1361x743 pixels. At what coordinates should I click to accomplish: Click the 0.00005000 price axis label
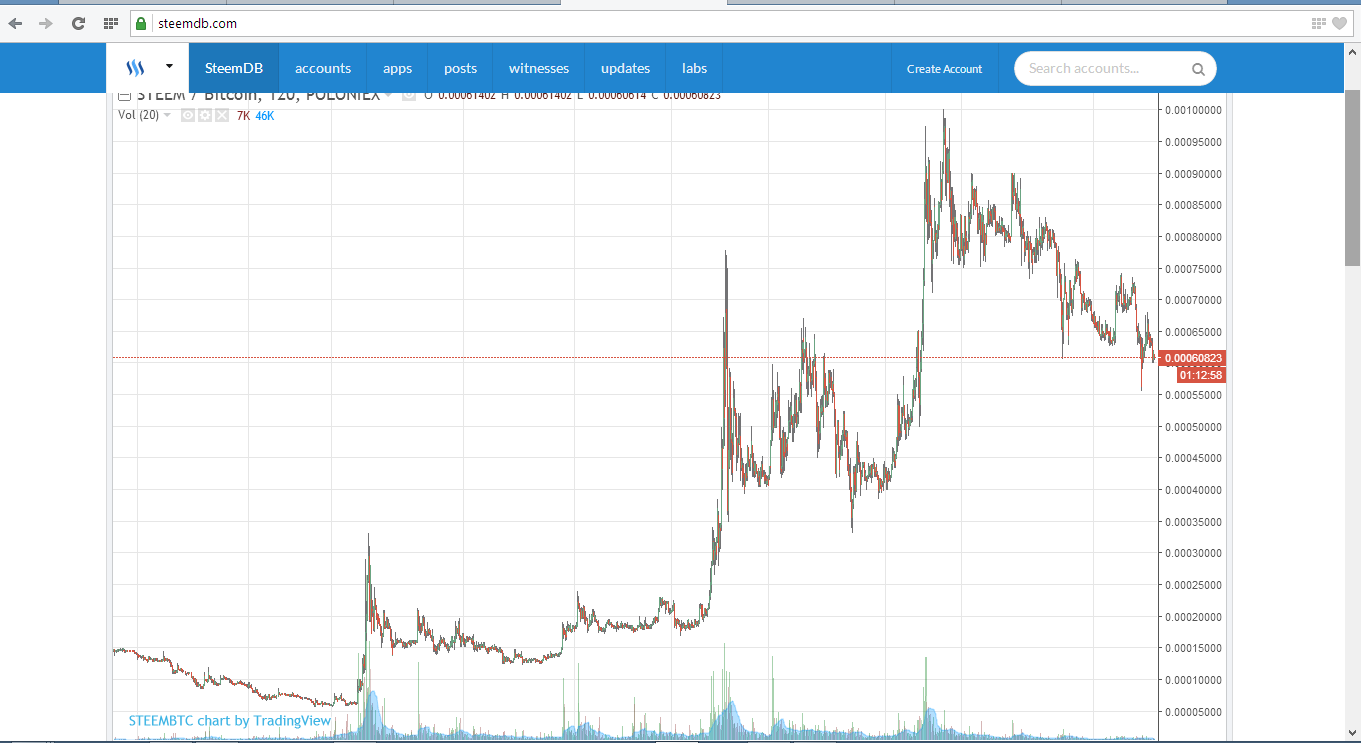(x=1194, y=712)
